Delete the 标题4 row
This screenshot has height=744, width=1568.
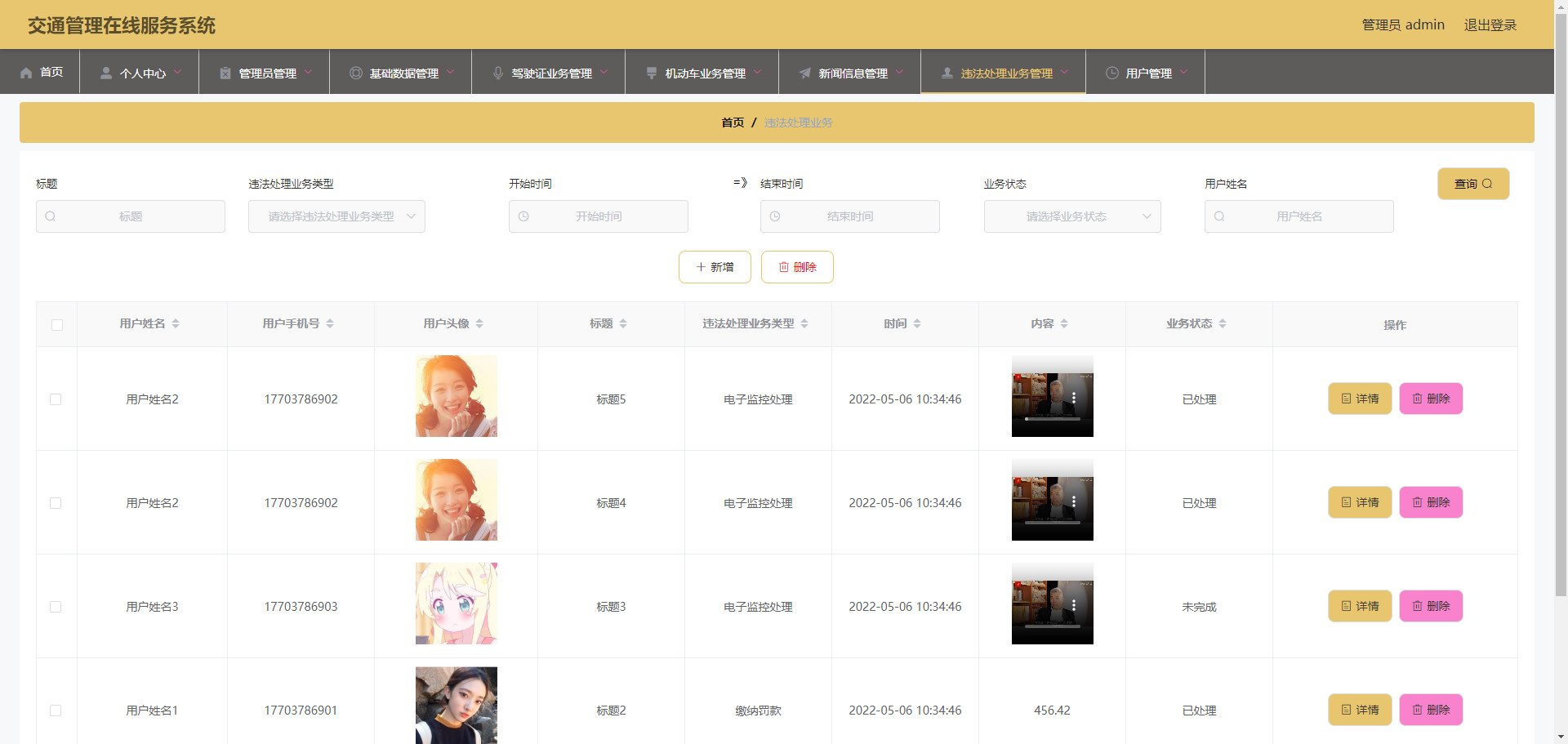1431,502
